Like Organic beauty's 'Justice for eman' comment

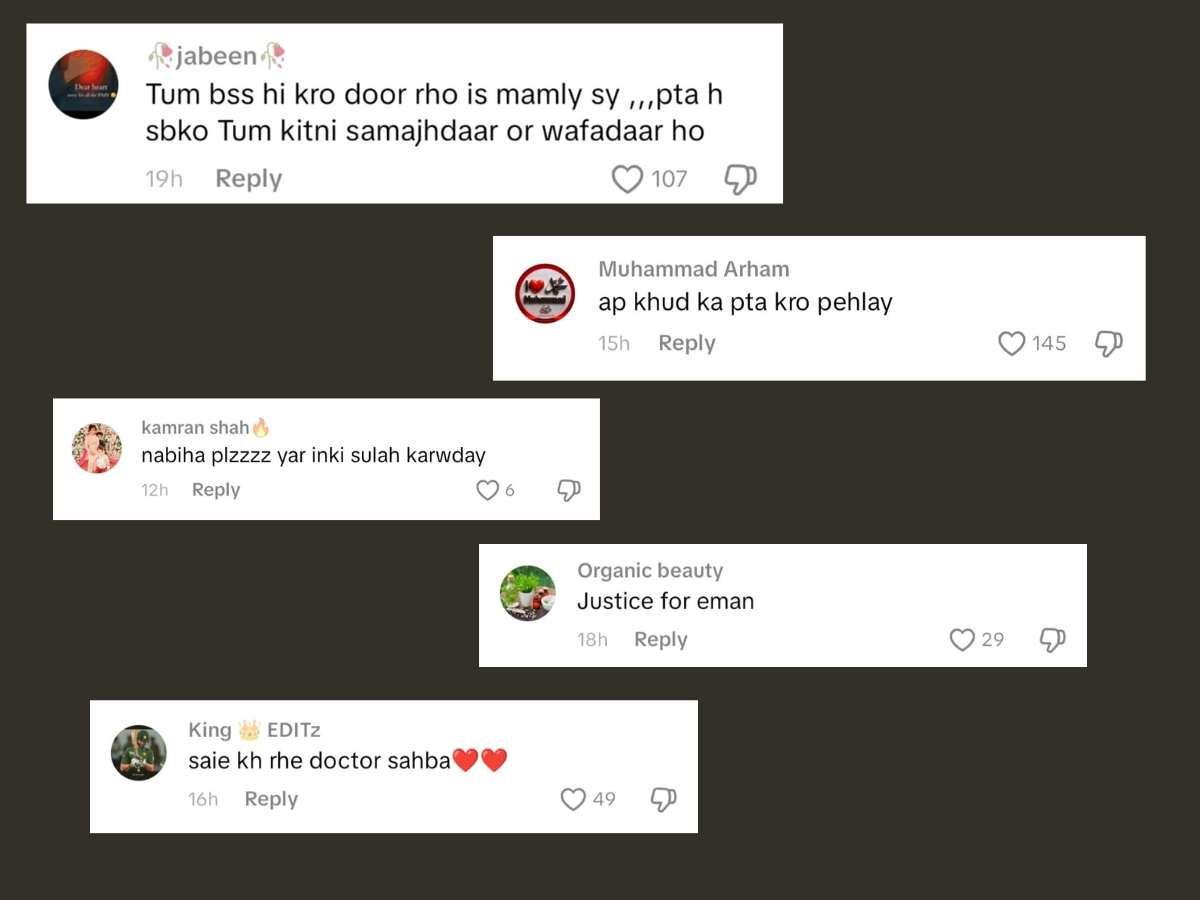(962, 639)
